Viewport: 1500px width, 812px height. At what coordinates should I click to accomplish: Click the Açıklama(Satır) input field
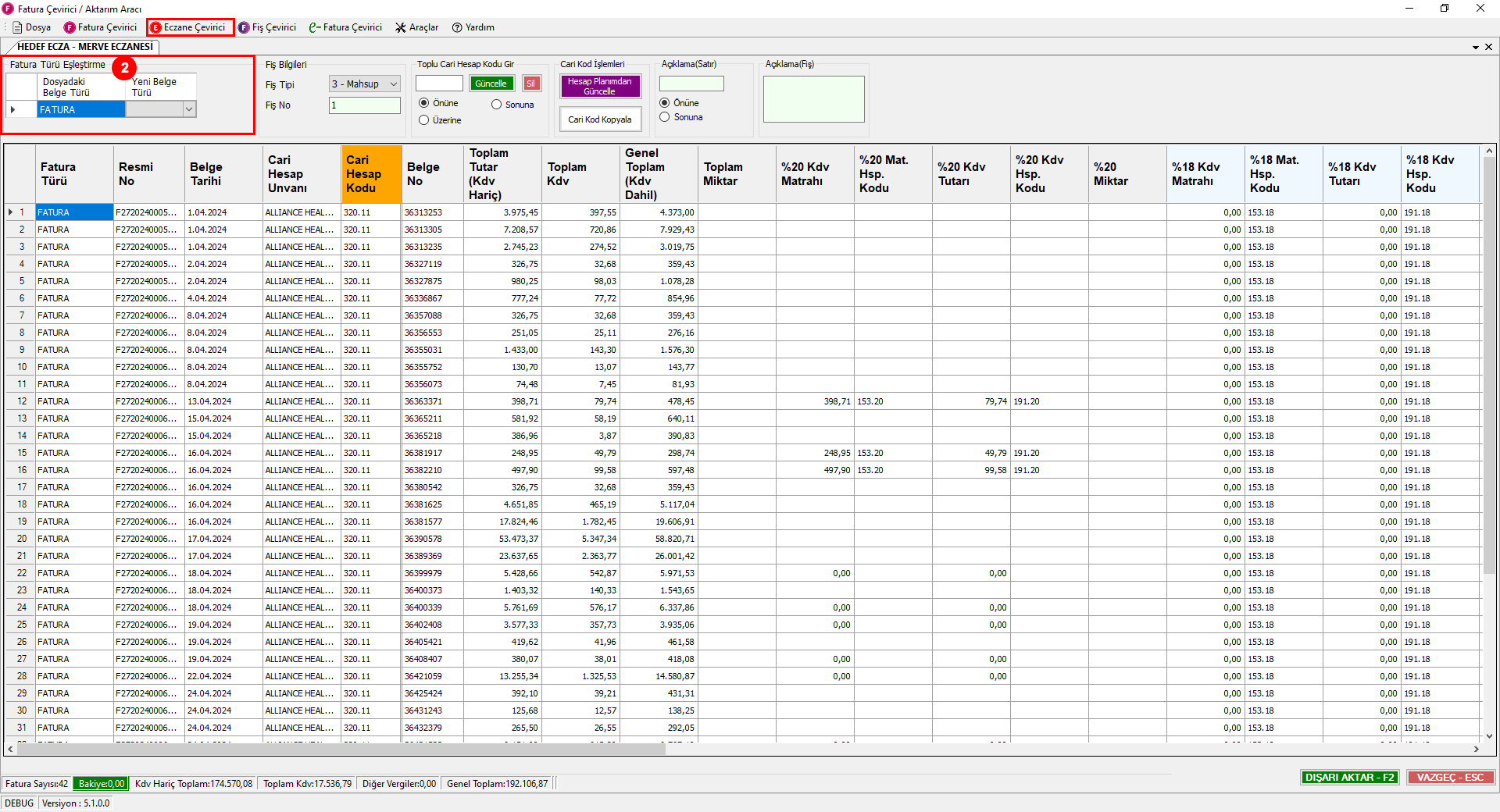click(x=691, y=84)
